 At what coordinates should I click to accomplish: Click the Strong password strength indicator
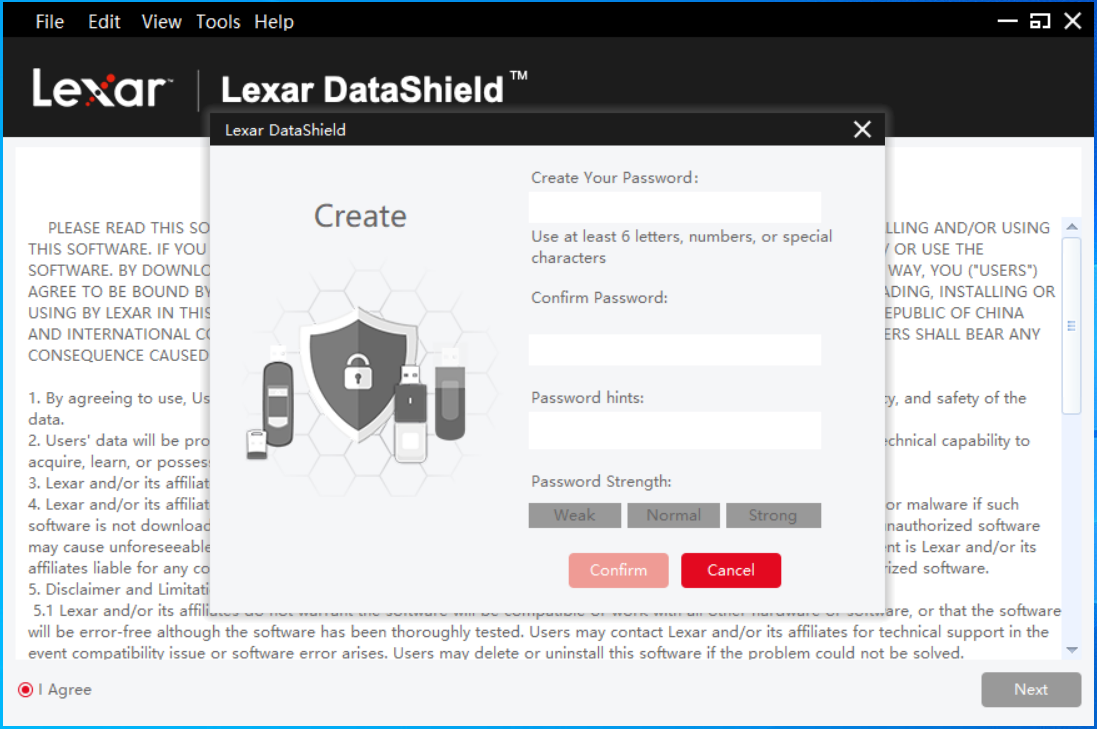773,516
